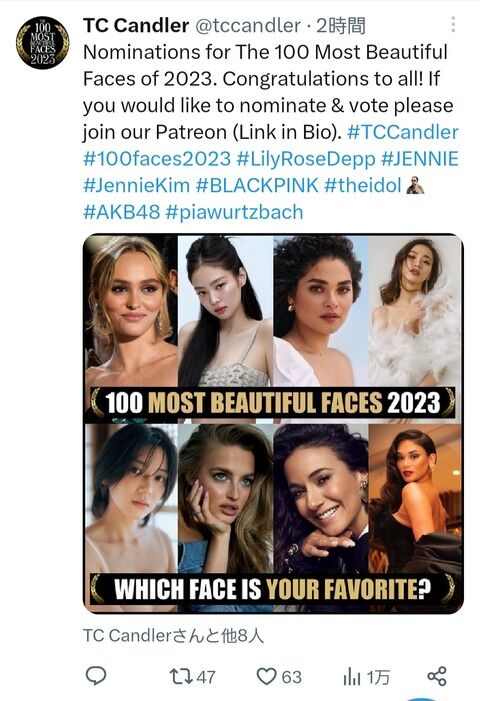The height and width of the screenshot is (701, 480).
Task: Click the TC Candler display name
Action: click(136, 25)
